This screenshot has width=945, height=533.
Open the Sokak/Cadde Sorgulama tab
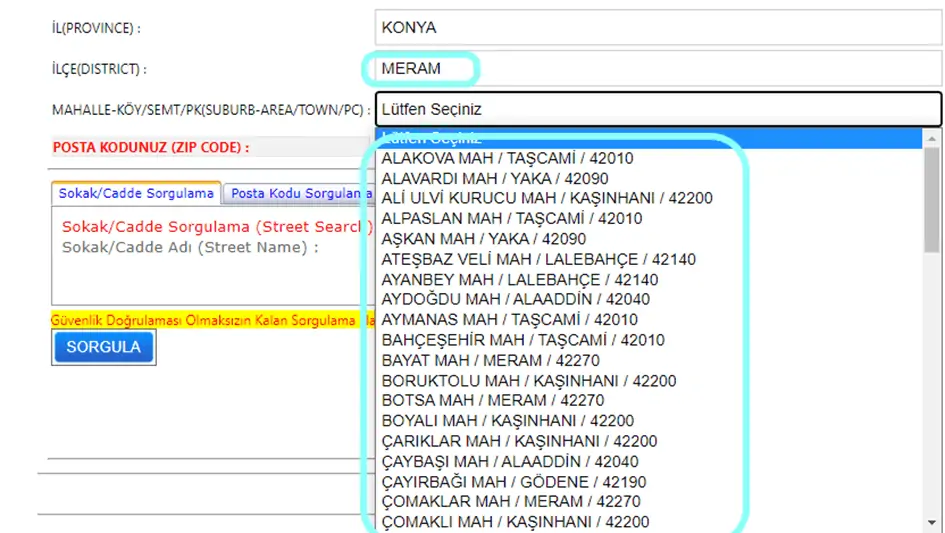pyautogui.click(x=136, y=193)
